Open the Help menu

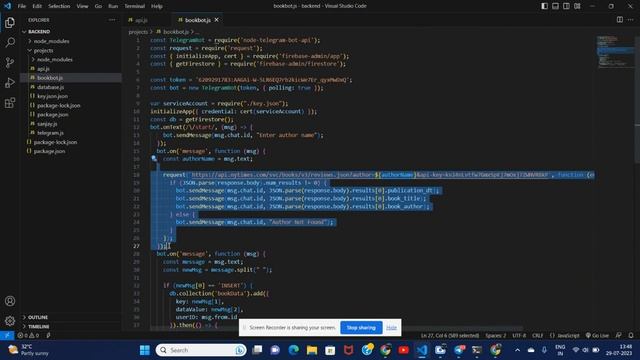pyautogui.click(x=157, y=6)
